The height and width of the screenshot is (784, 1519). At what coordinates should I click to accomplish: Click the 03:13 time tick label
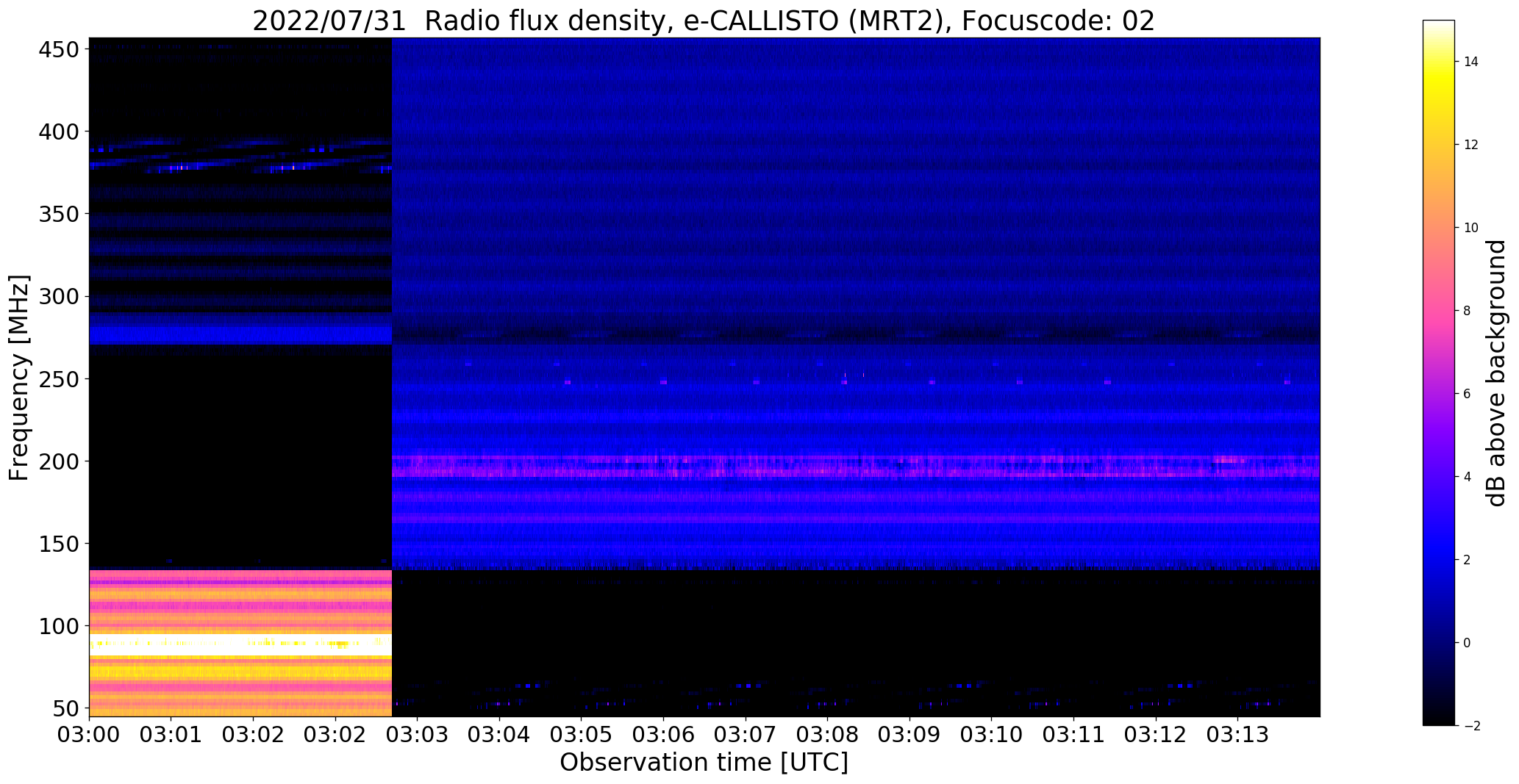coord(1238,734)
